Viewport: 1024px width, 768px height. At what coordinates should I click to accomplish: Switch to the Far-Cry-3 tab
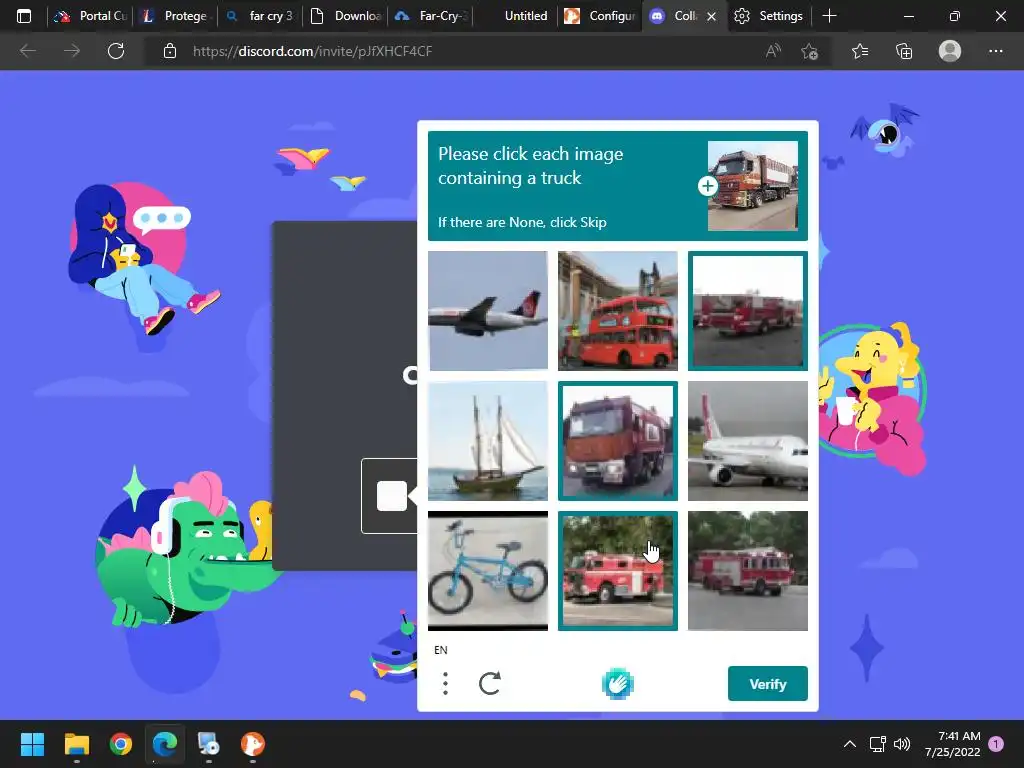(x=430, y=16)
